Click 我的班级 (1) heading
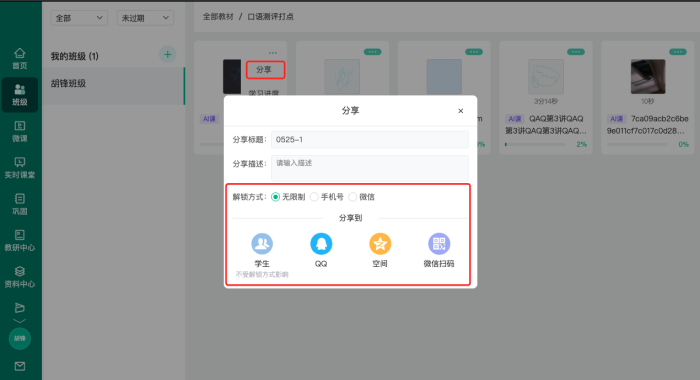Viewport: 700px width, 380px height. (x=75, y=56)
